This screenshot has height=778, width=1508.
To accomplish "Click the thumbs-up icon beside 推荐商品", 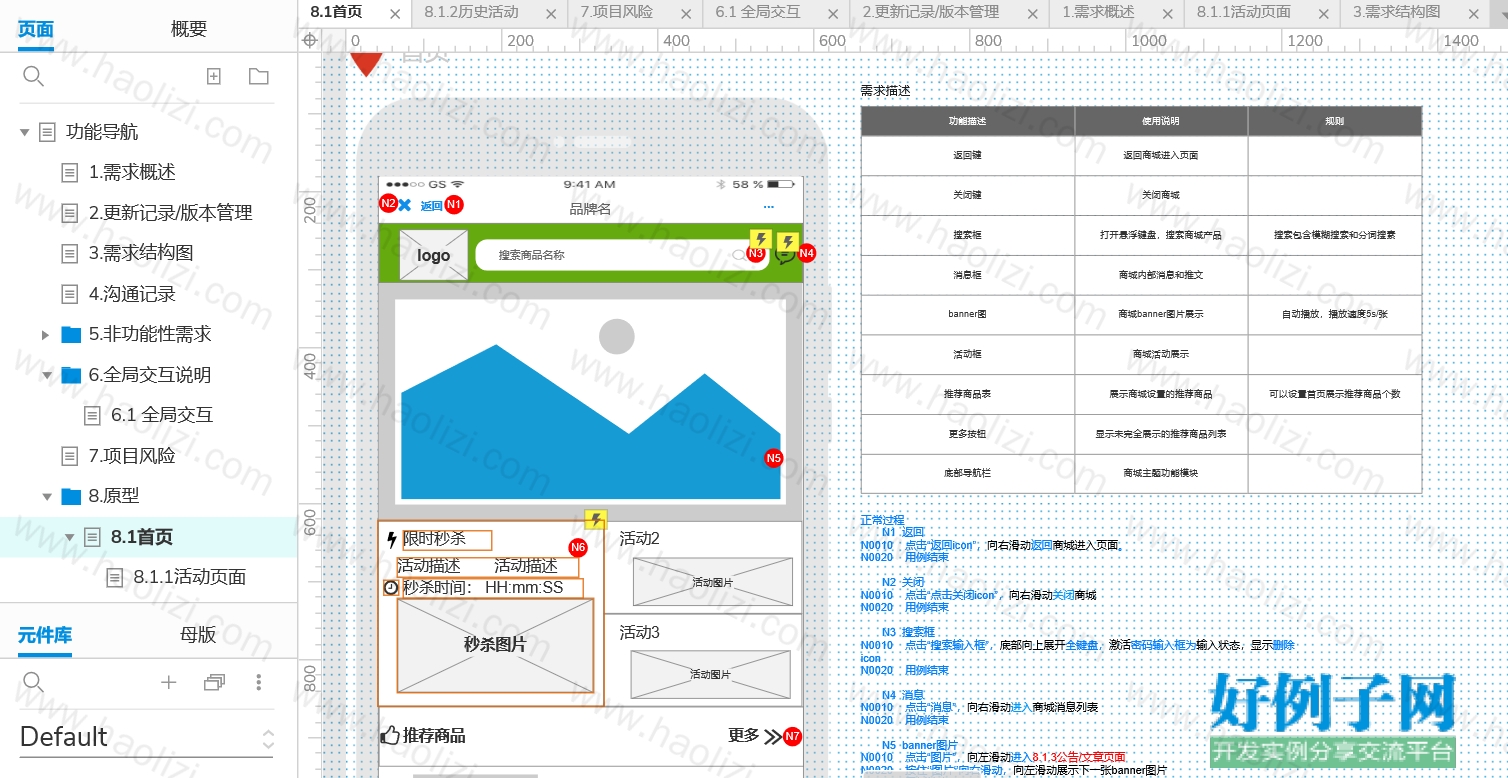I will pyautogui.click(x=390, y=736).
